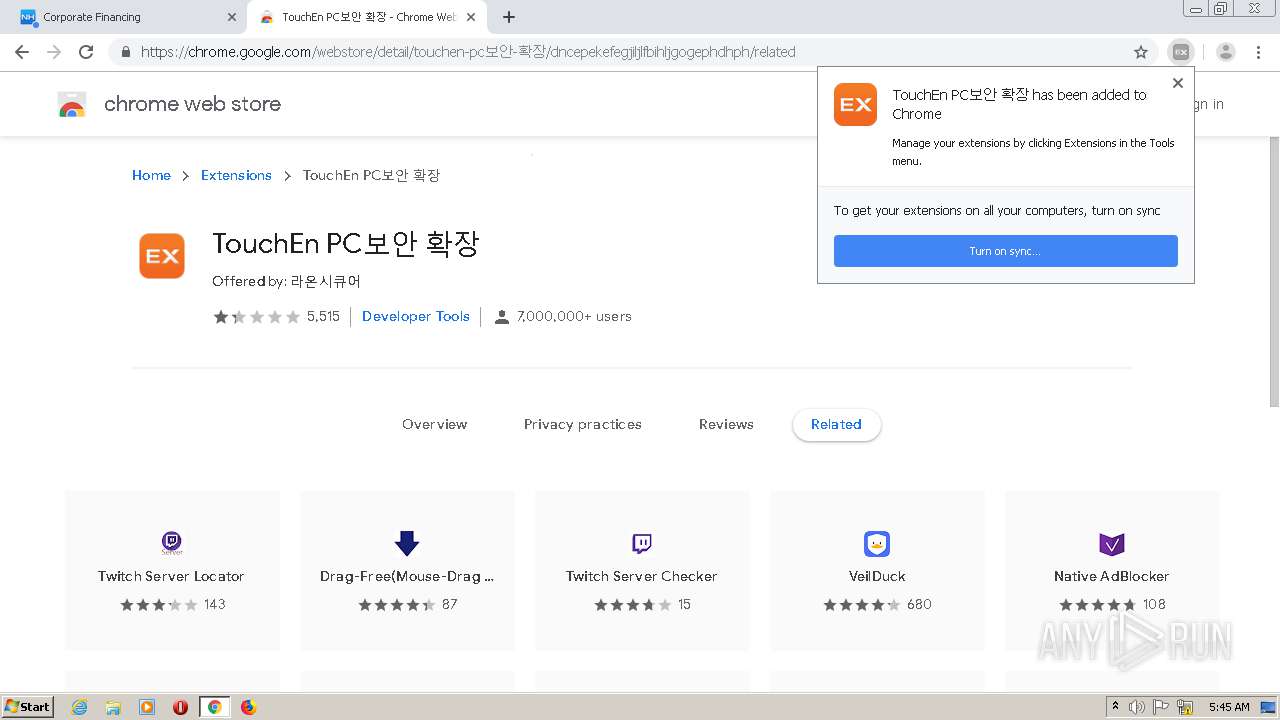Click the Twitch Server Checker icon

click(642, 543)
